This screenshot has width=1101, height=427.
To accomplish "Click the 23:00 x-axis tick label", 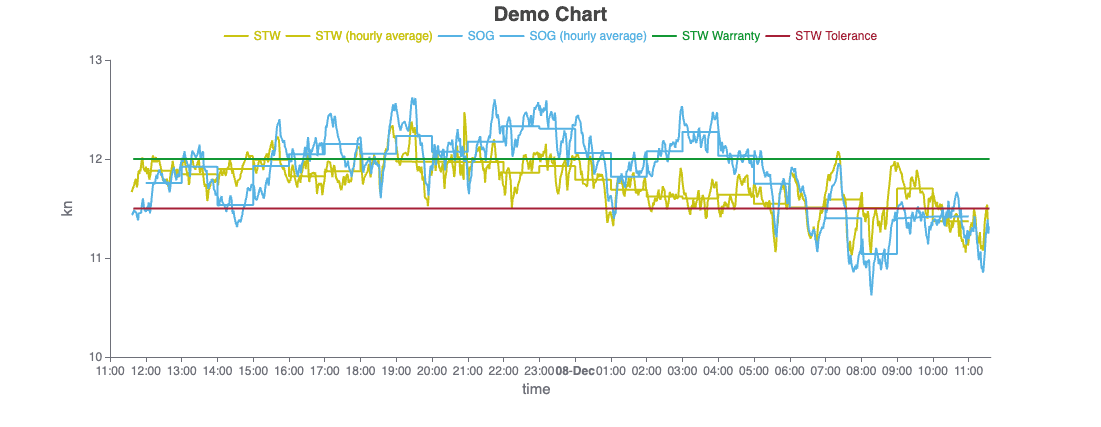I will (540, 369).
